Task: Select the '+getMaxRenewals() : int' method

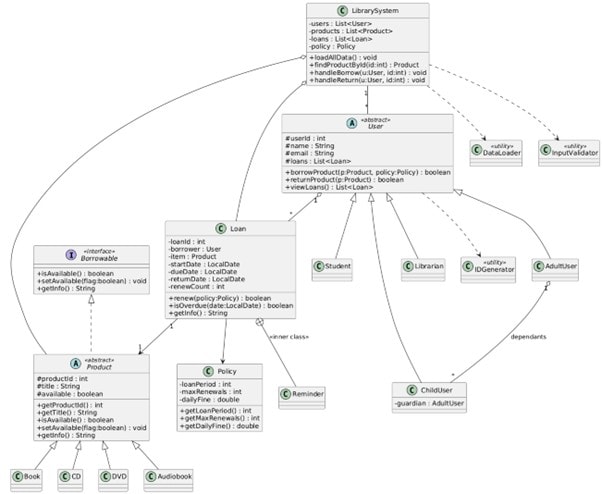Action: coord(220,418)
